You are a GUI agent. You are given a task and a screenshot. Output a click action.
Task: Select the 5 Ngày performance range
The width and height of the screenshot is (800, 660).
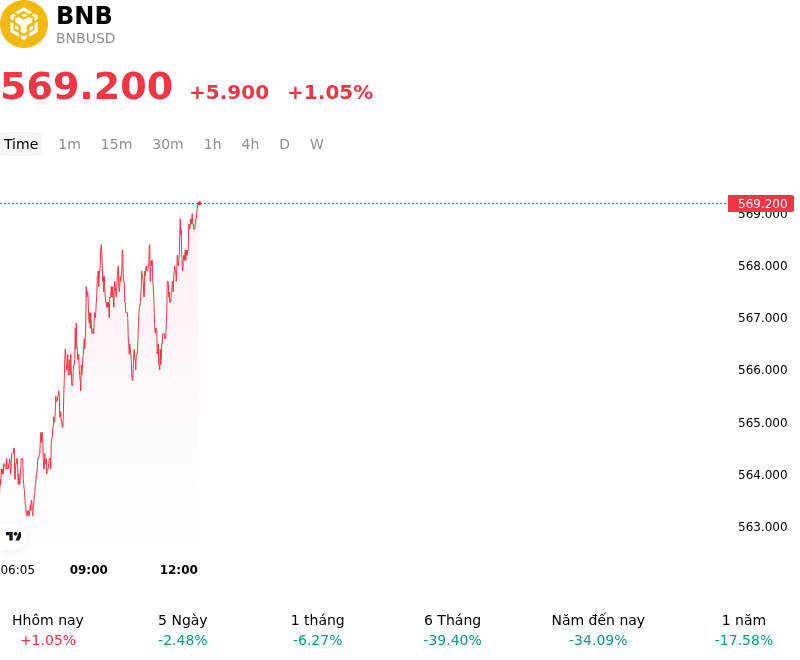(x=183, y=630)
